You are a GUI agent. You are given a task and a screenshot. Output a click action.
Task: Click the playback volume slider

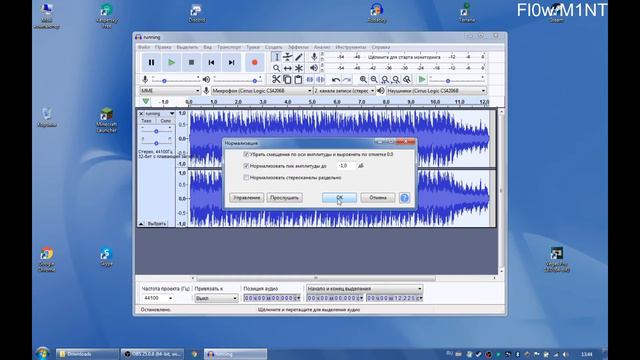click(238, 80)
